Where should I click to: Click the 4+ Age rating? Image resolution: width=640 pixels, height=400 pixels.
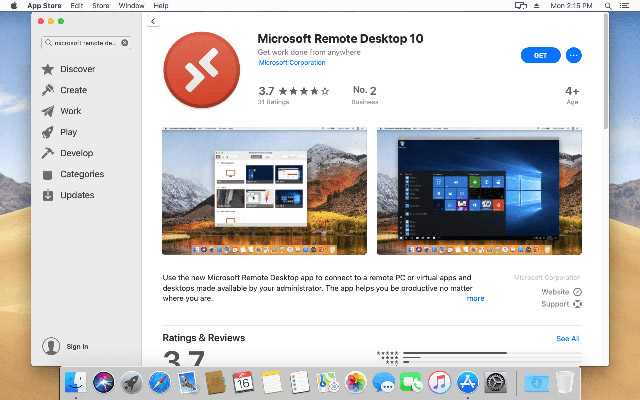click(x=572, y=96)
